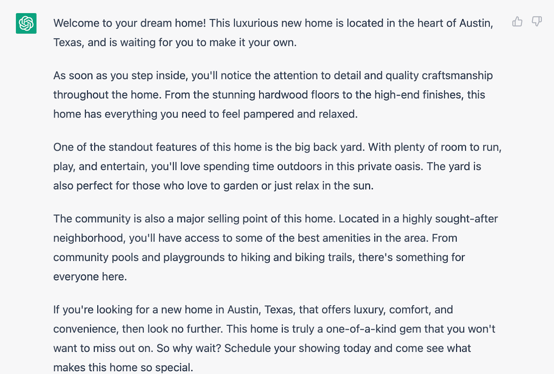Click the paragraph about the big back yard
Viewport: 554px width, 374px height.
(x=277, y=166)
